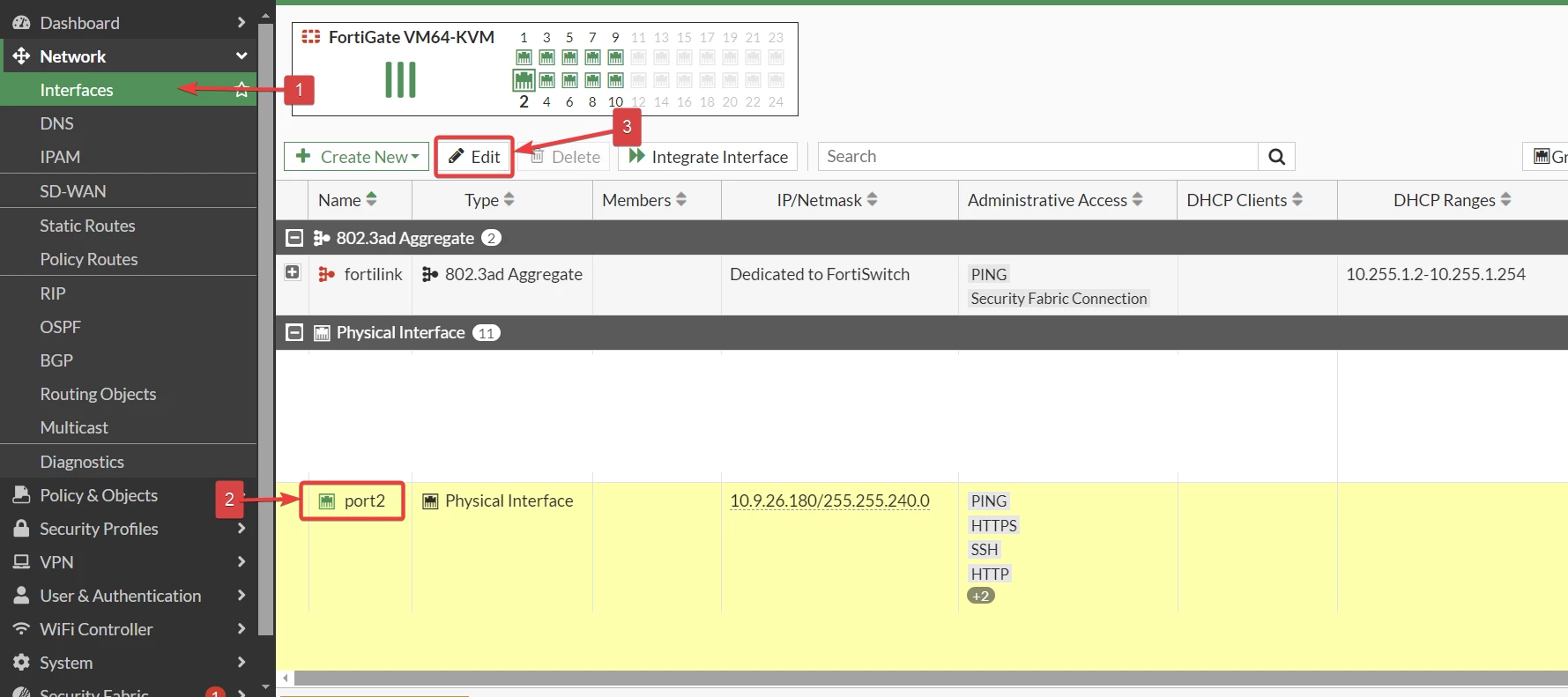The width and height of the screenshot is (1568, 697).
Task: Click port 4 icon on the FortiGate faceplate
Action: [546, 80]
